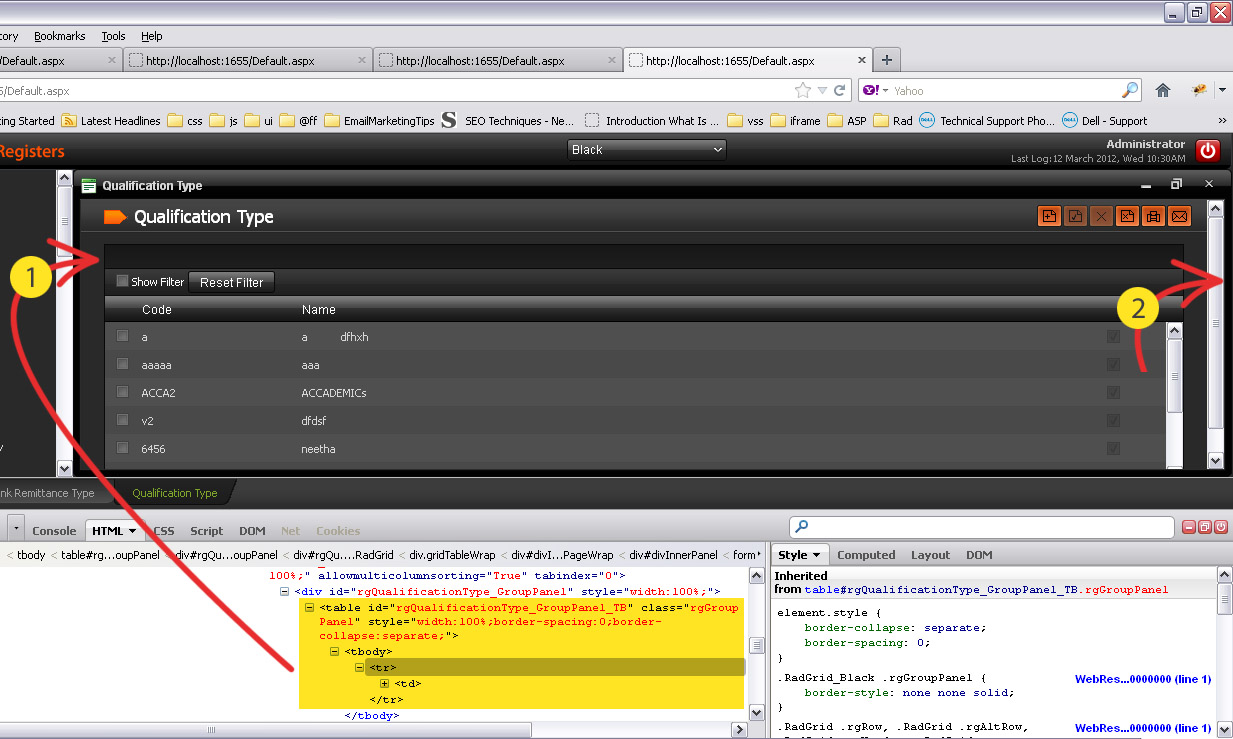This screenshot has width=1233, height=739.
Task: Click the print icon in Qualification Type
Action: (1153, 215)
